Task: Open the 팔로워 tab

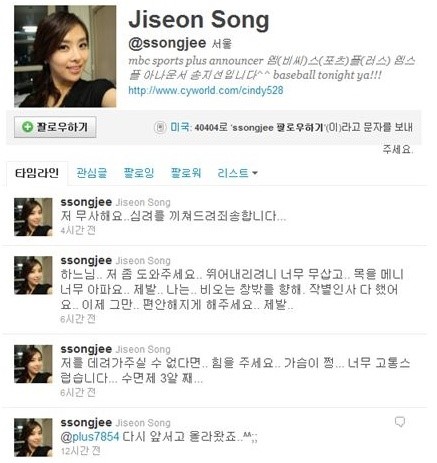Action: (186, 173)
